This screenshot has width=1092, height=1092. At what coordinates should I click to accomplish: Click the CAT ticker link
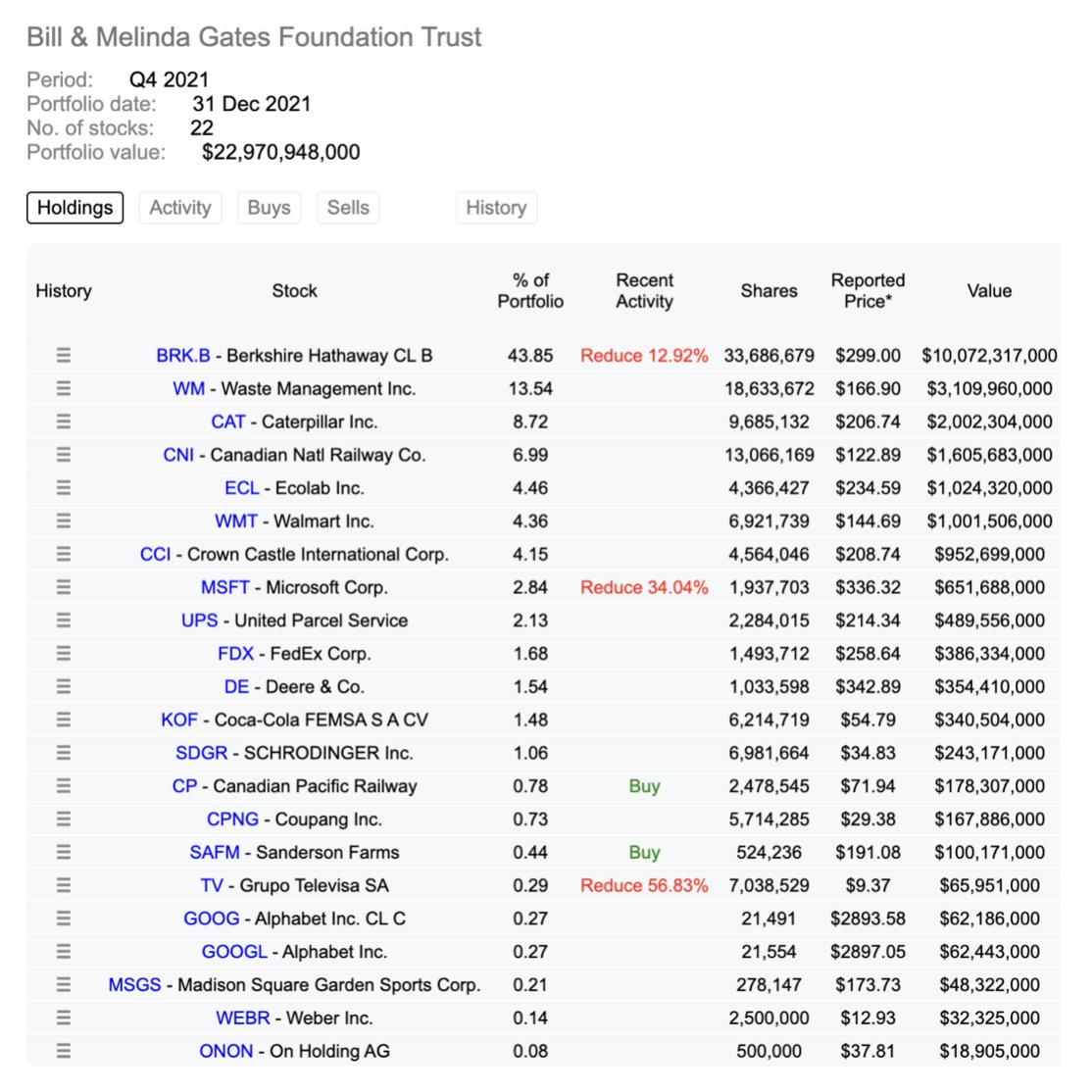227,422
